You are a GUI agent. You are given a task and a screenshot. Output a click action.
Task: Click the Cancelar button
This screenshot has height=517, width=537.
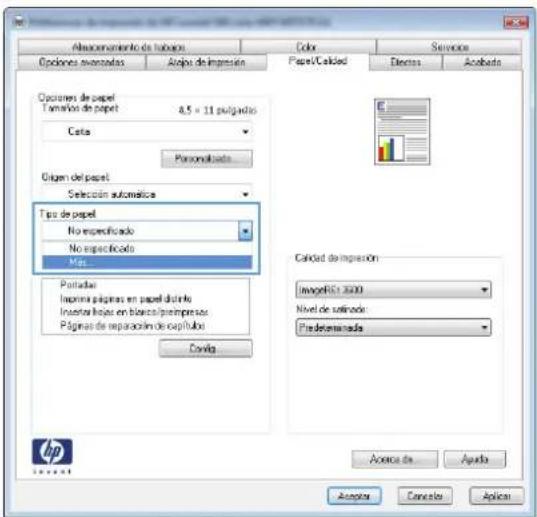(425, 496)
